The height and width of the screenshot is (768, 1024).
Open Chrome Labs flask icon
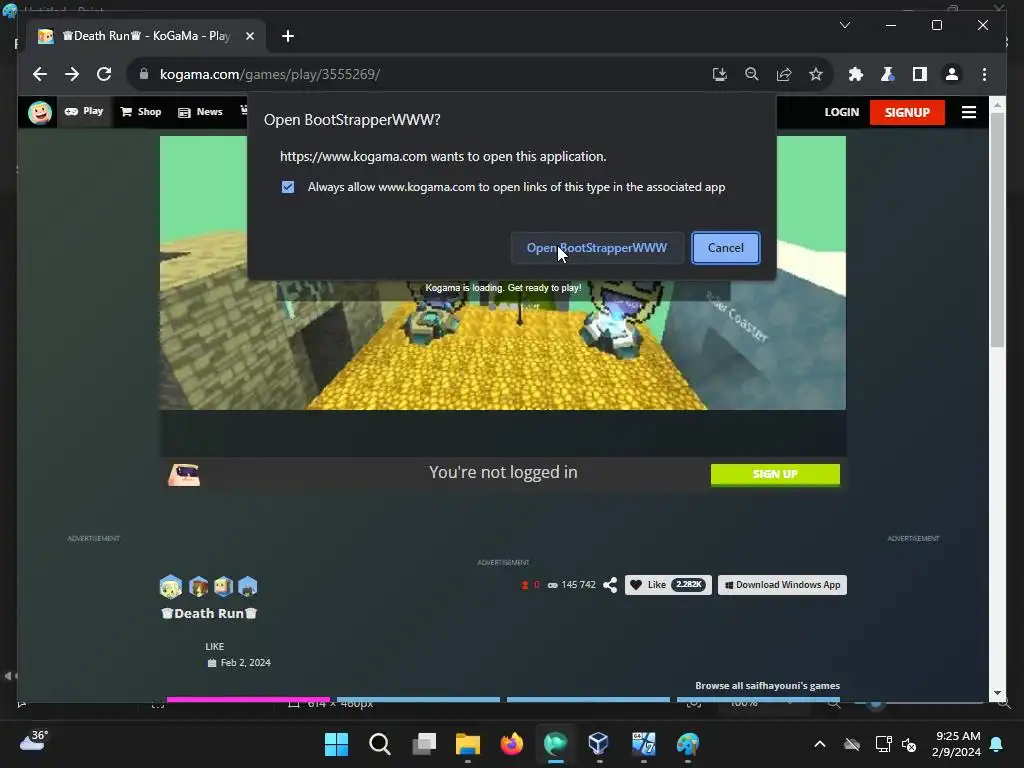coord(888,74)
